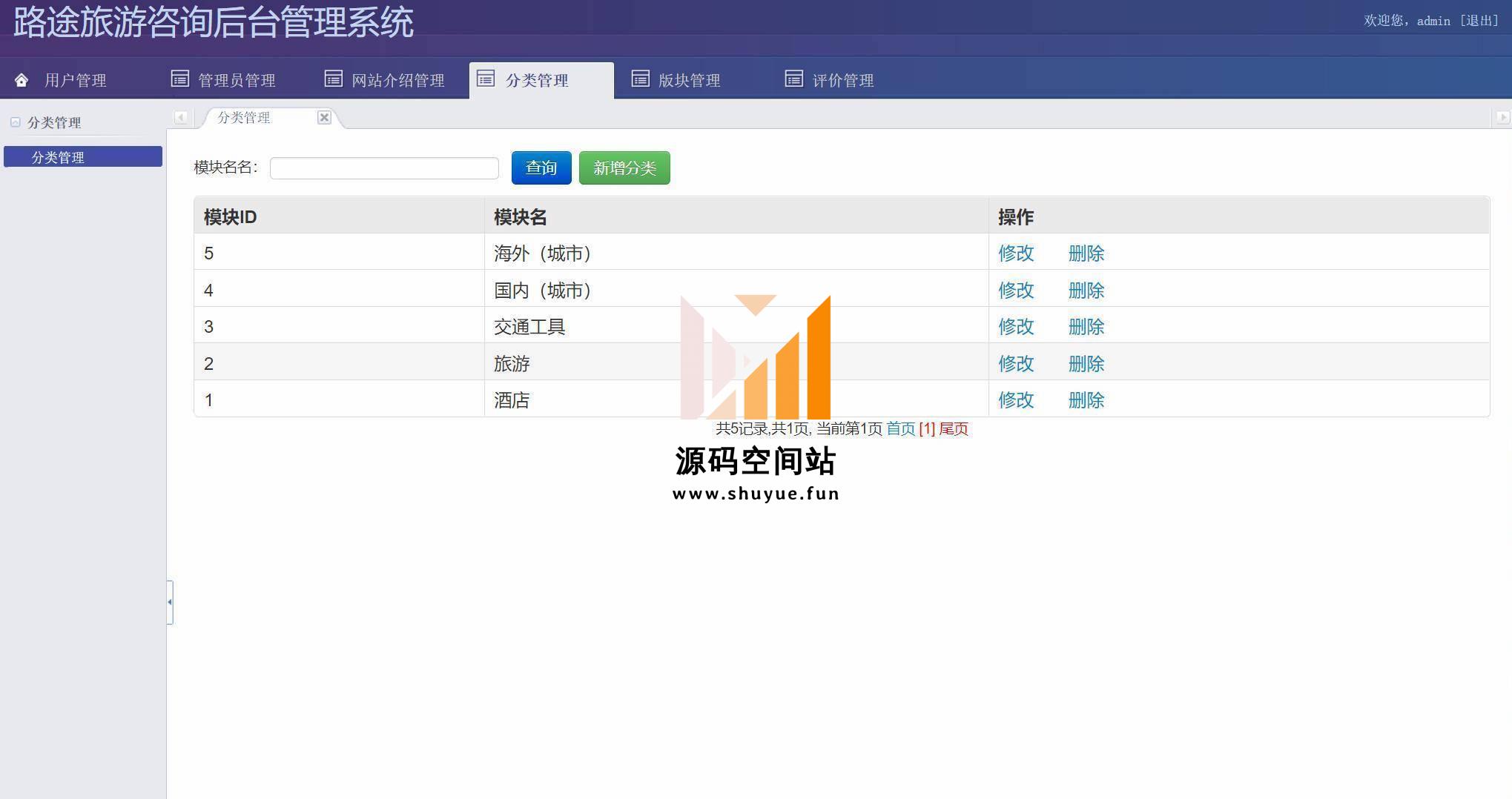Click the list icon beside 评价管理

[794, 79]
